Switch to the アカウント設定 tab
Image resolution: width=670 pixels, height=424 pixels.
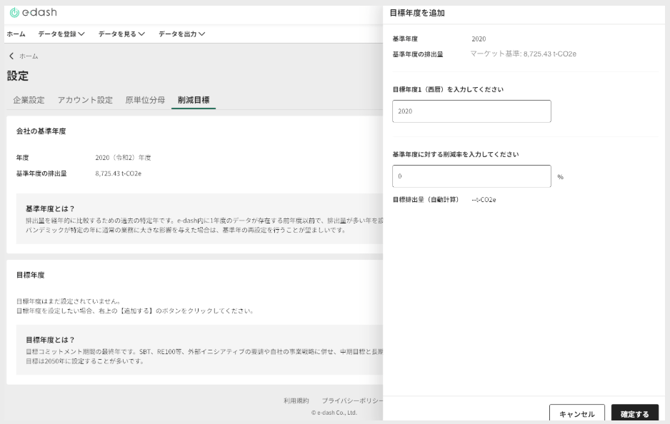click(85, 100)
